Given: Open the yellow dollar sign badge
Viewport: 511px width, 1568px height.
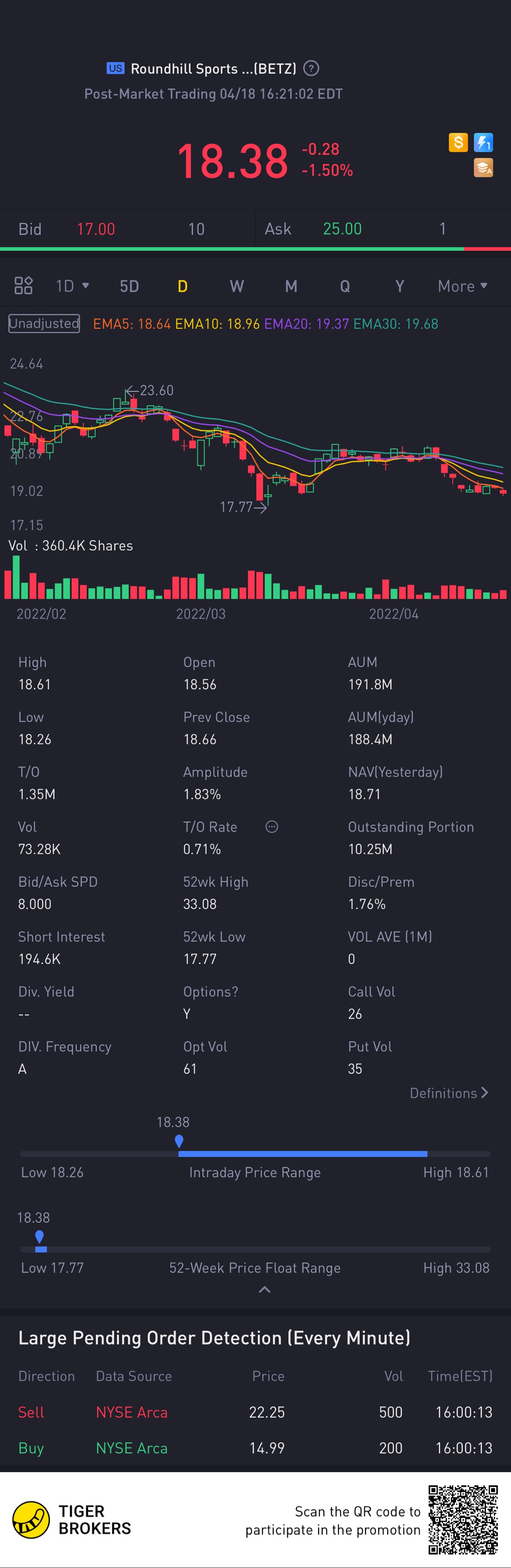Looking at the screenshot, I should [458, 143].
